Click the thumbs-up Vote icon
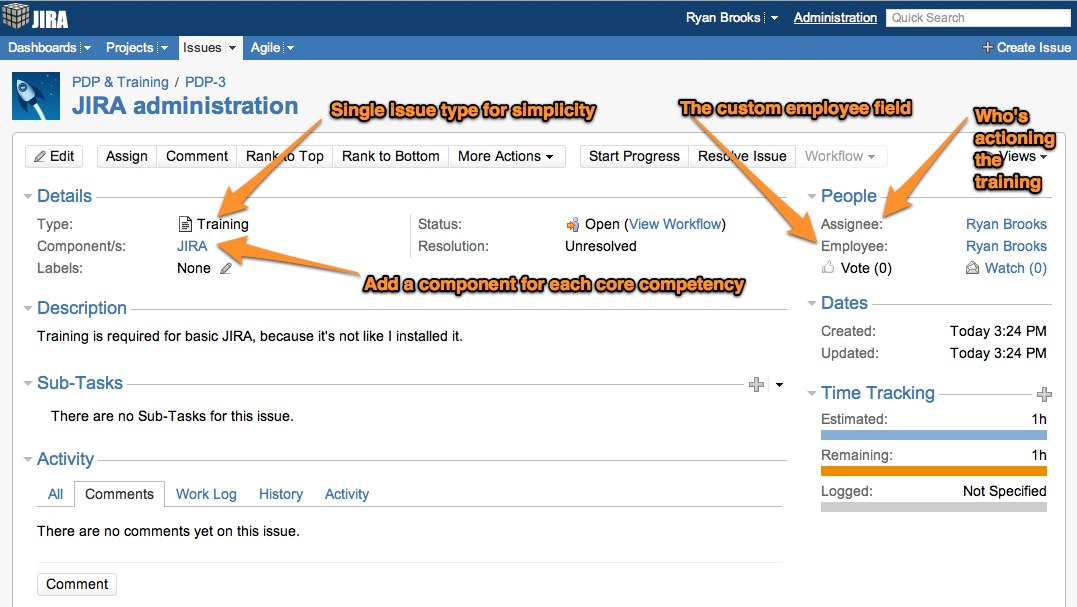 coord(828,268)
